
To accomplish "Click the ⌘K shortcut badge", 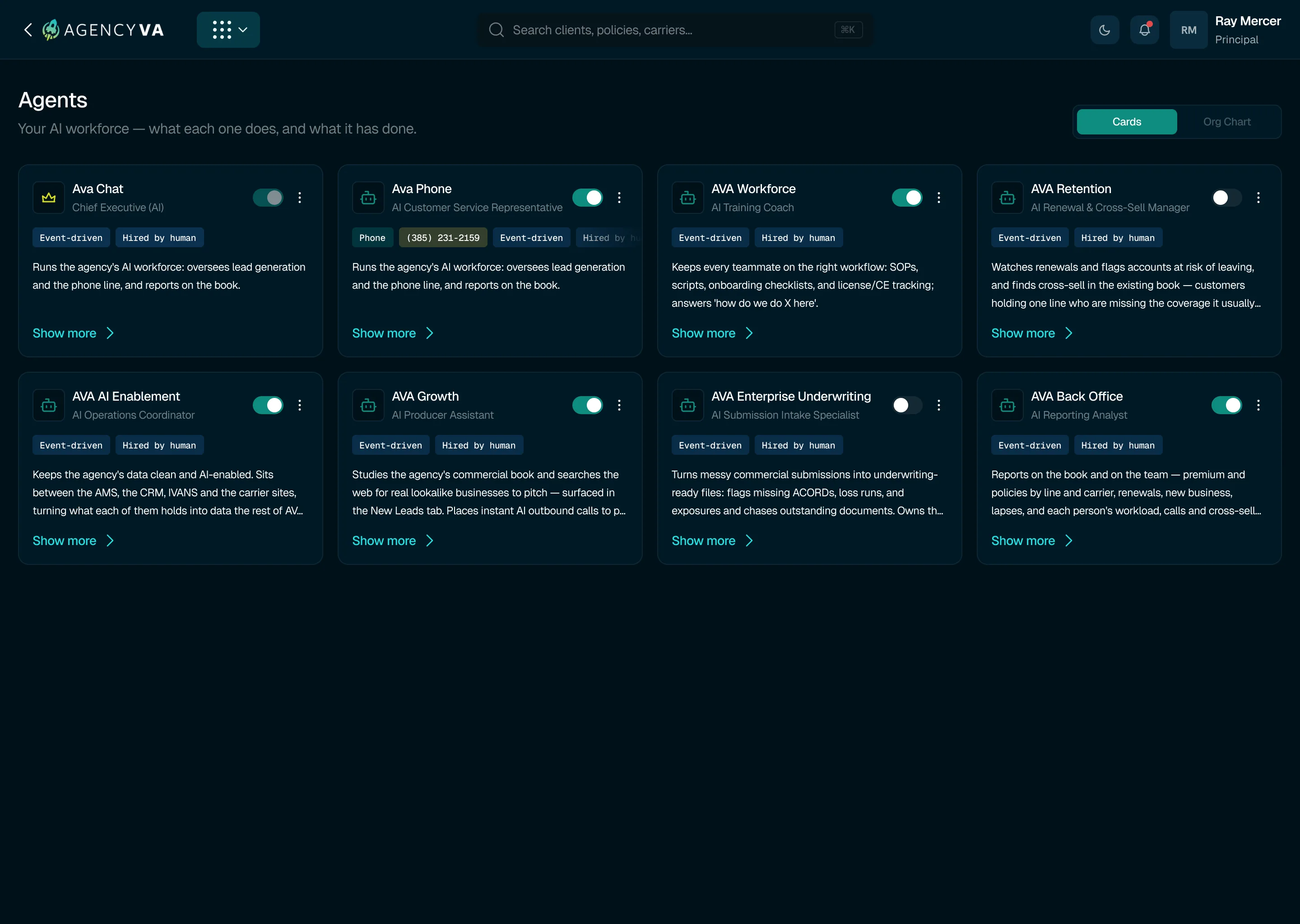I will 848,30.
